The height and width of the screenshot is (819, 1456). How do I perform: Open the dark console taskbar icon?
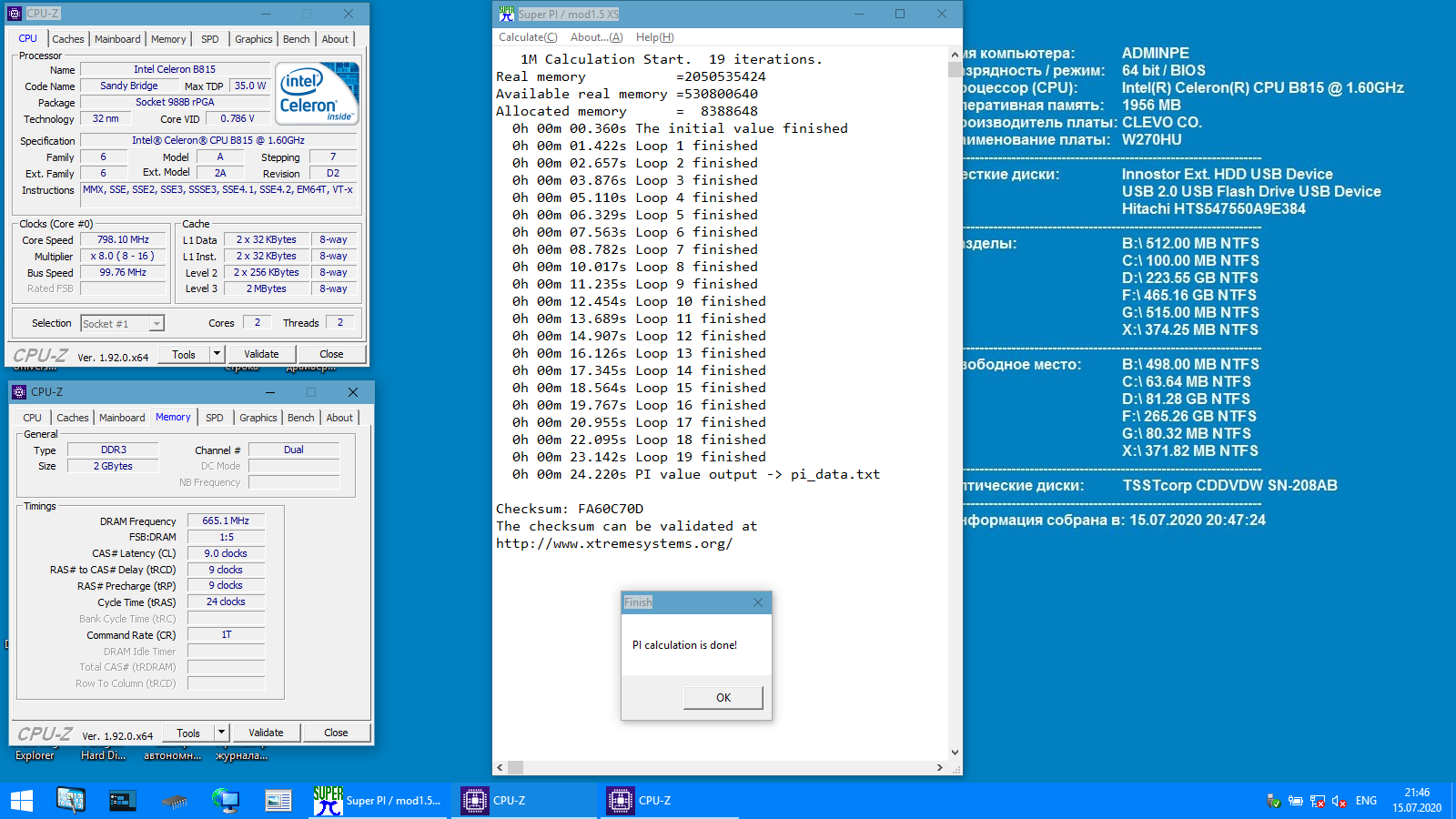[x=122, y=801]
